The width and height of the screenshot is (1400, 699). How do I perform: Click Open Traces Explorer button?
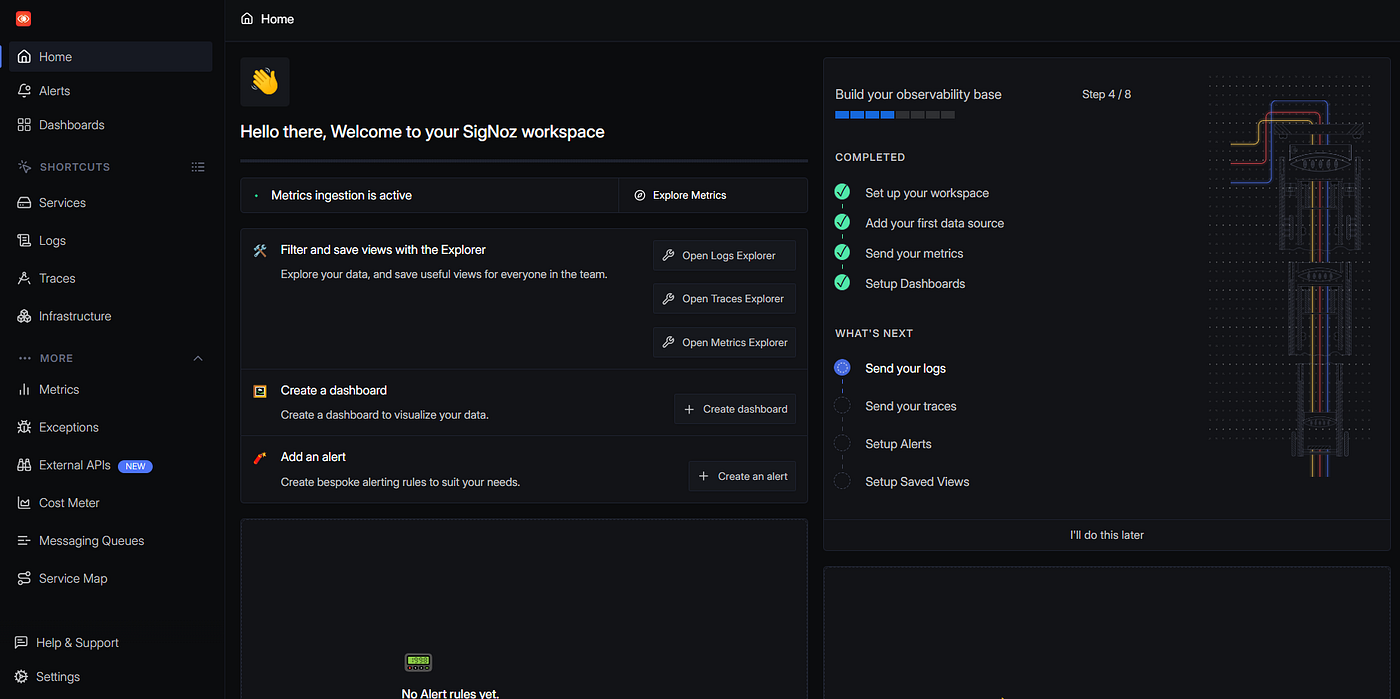[x=724, y=298]
